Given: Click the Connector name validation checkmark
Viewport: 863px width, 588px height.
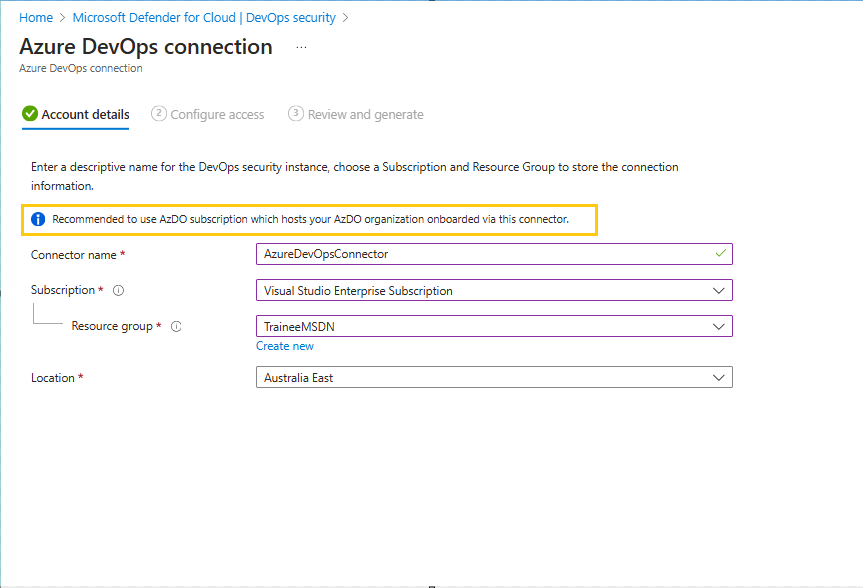Looking at the screenshot, I should click(x=720, y=254).
